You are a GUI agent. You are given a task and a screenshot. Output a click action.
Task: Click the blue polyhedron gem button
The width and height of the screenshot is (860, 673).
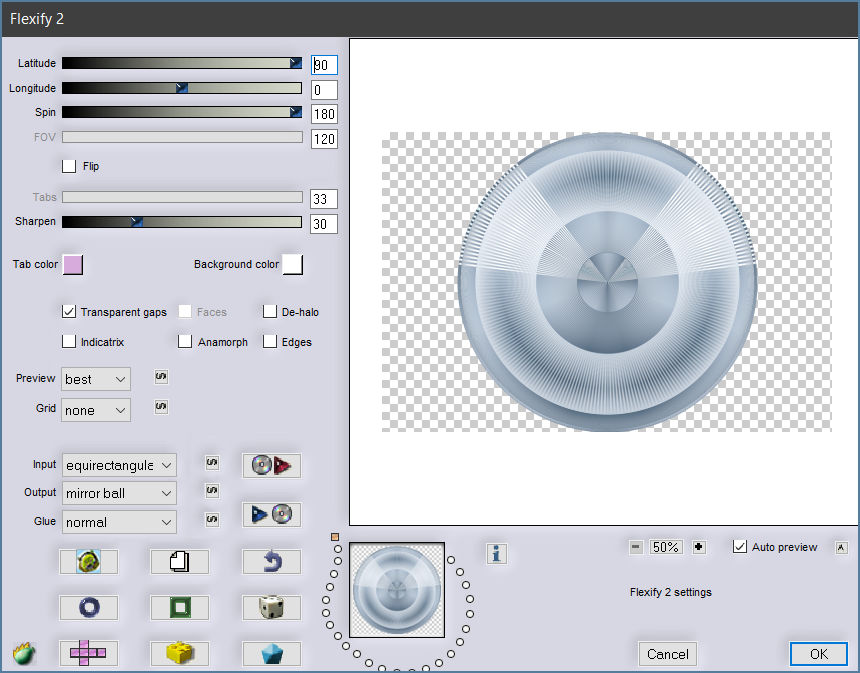tap(270, 654)
